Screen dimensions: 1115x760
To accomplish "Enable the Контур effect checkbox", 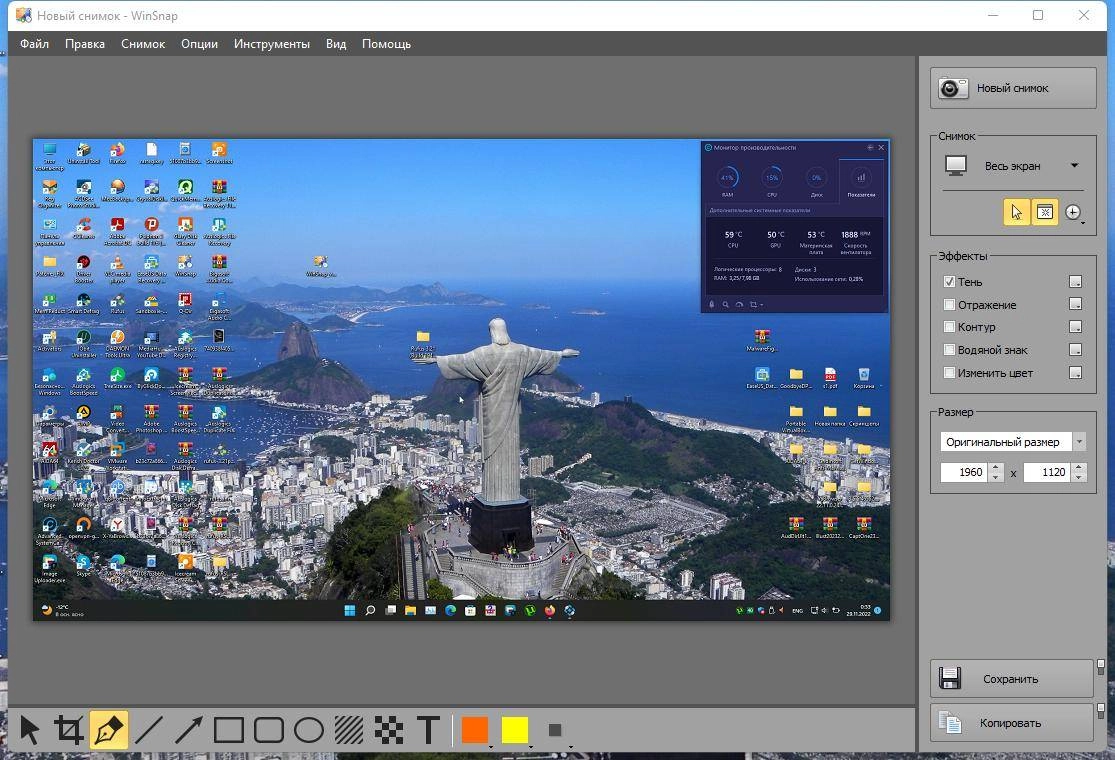I will point(949,327).
